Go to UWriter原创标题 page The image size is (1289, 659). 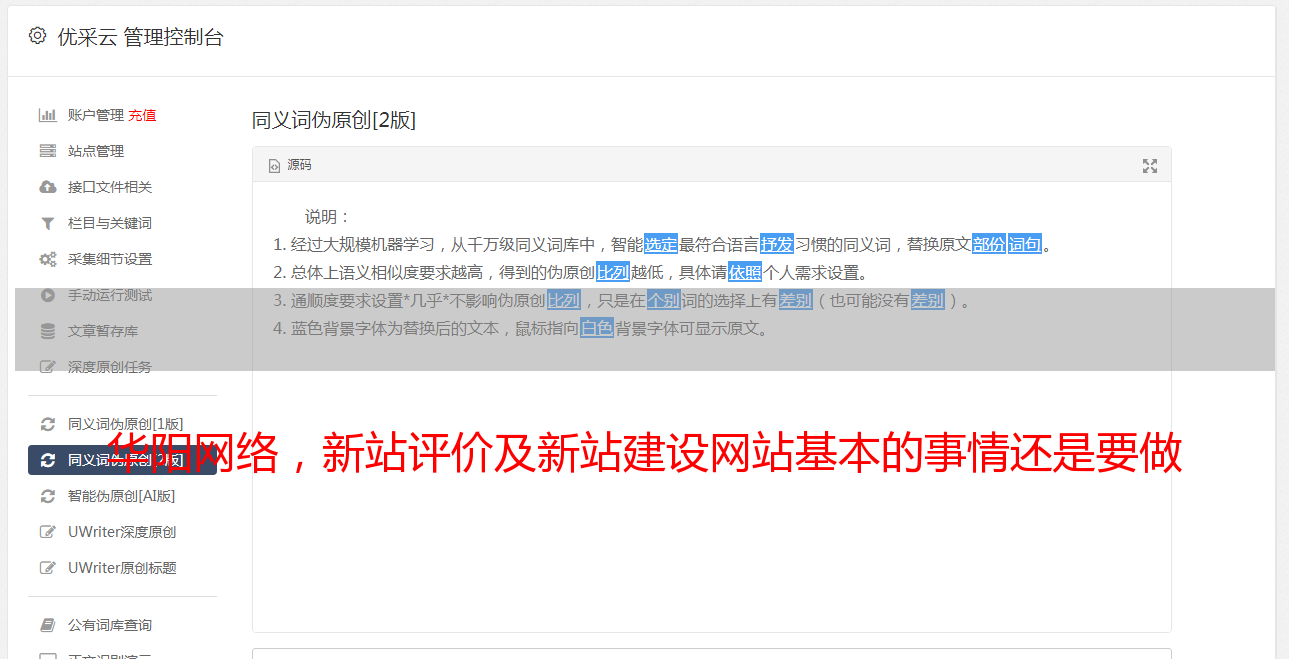[x=122, y=568]
